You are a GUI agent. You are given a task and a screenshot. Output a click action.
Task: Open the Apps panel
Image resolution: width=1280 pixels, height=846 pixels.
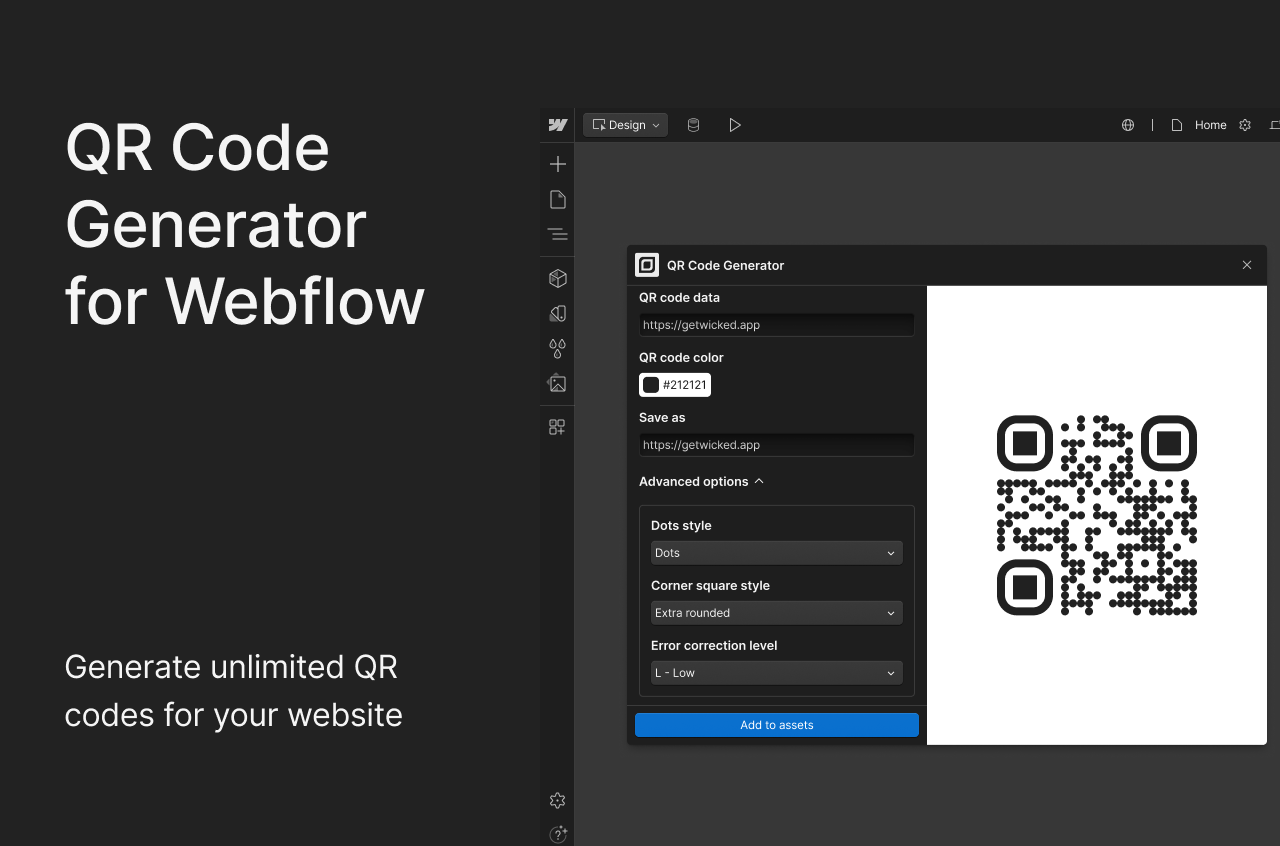point(557,427)
